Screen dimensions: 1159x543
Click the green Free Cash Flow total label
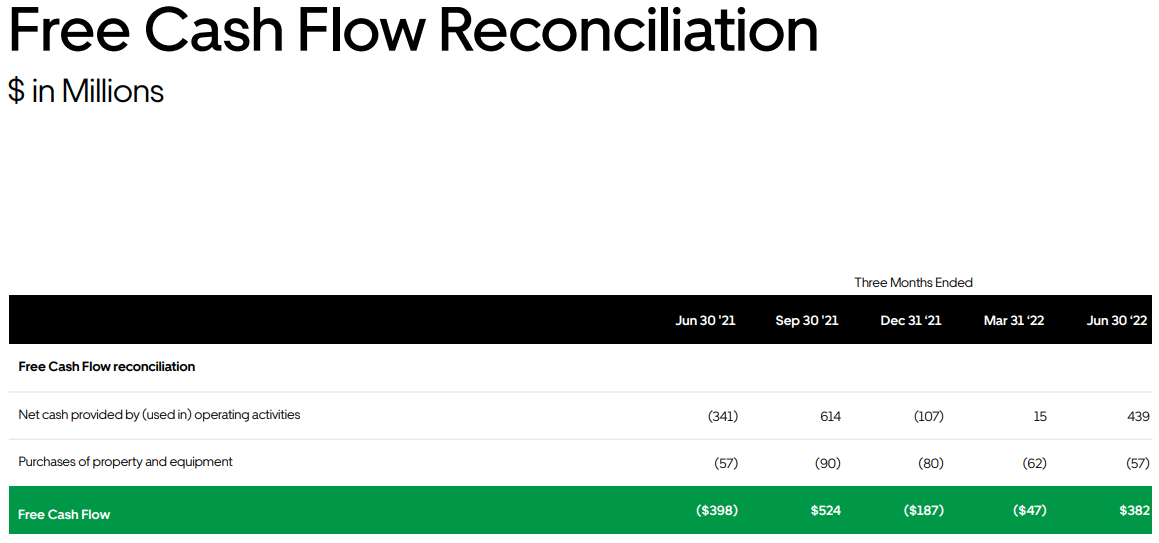click(x=64, y=514)
